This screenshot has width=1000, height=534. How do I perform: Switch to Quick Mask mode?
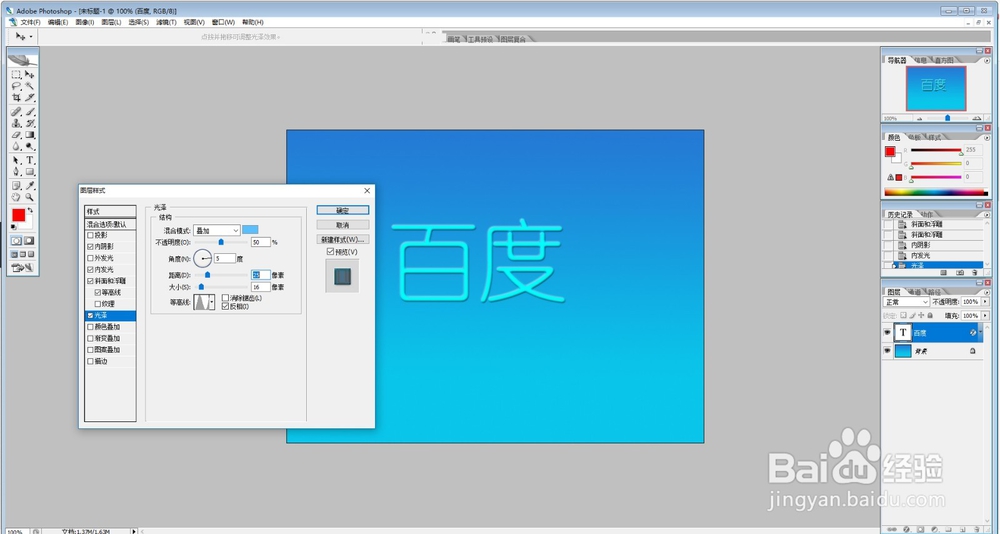29,241
